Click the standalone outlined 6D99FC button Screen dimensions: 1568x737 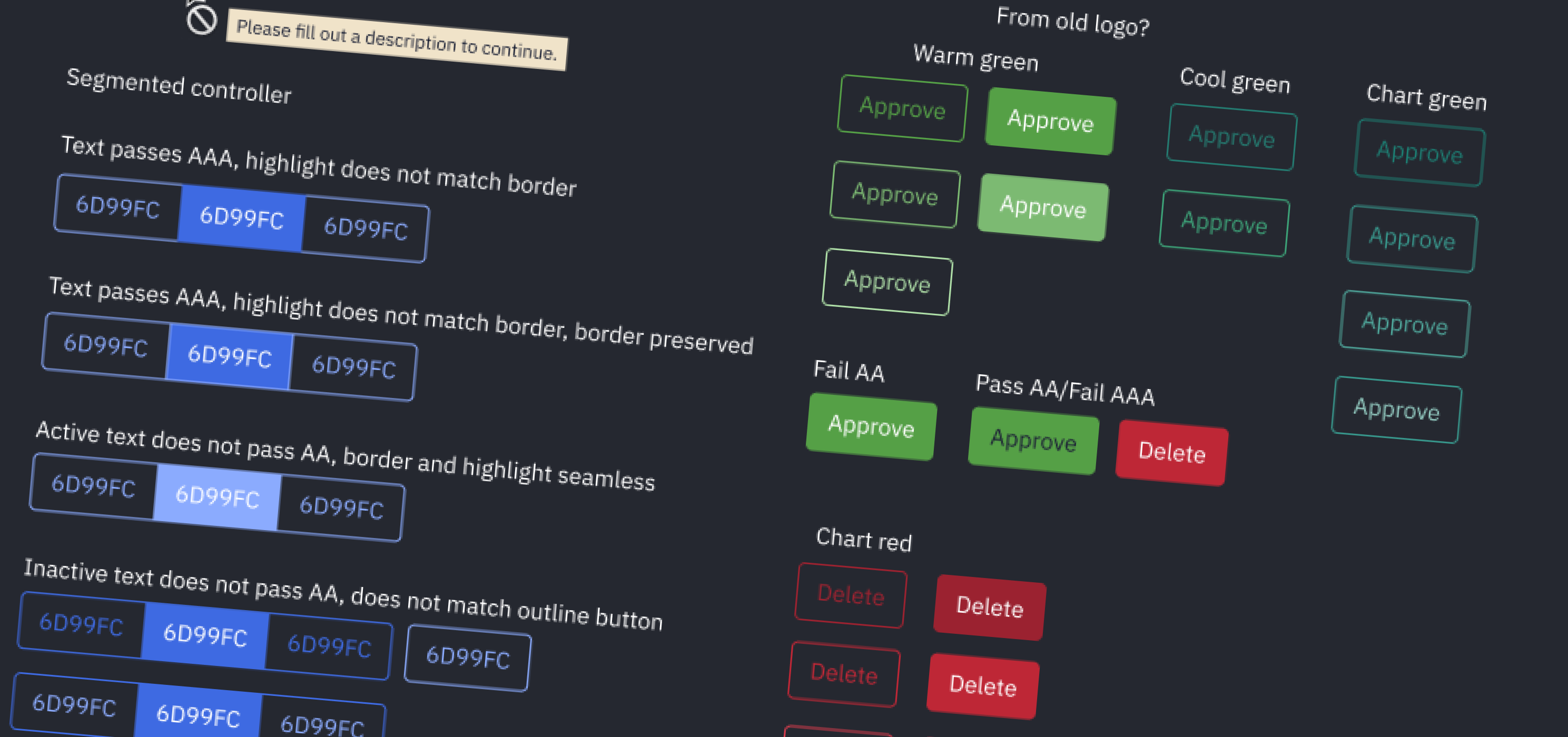coord(468,658)
